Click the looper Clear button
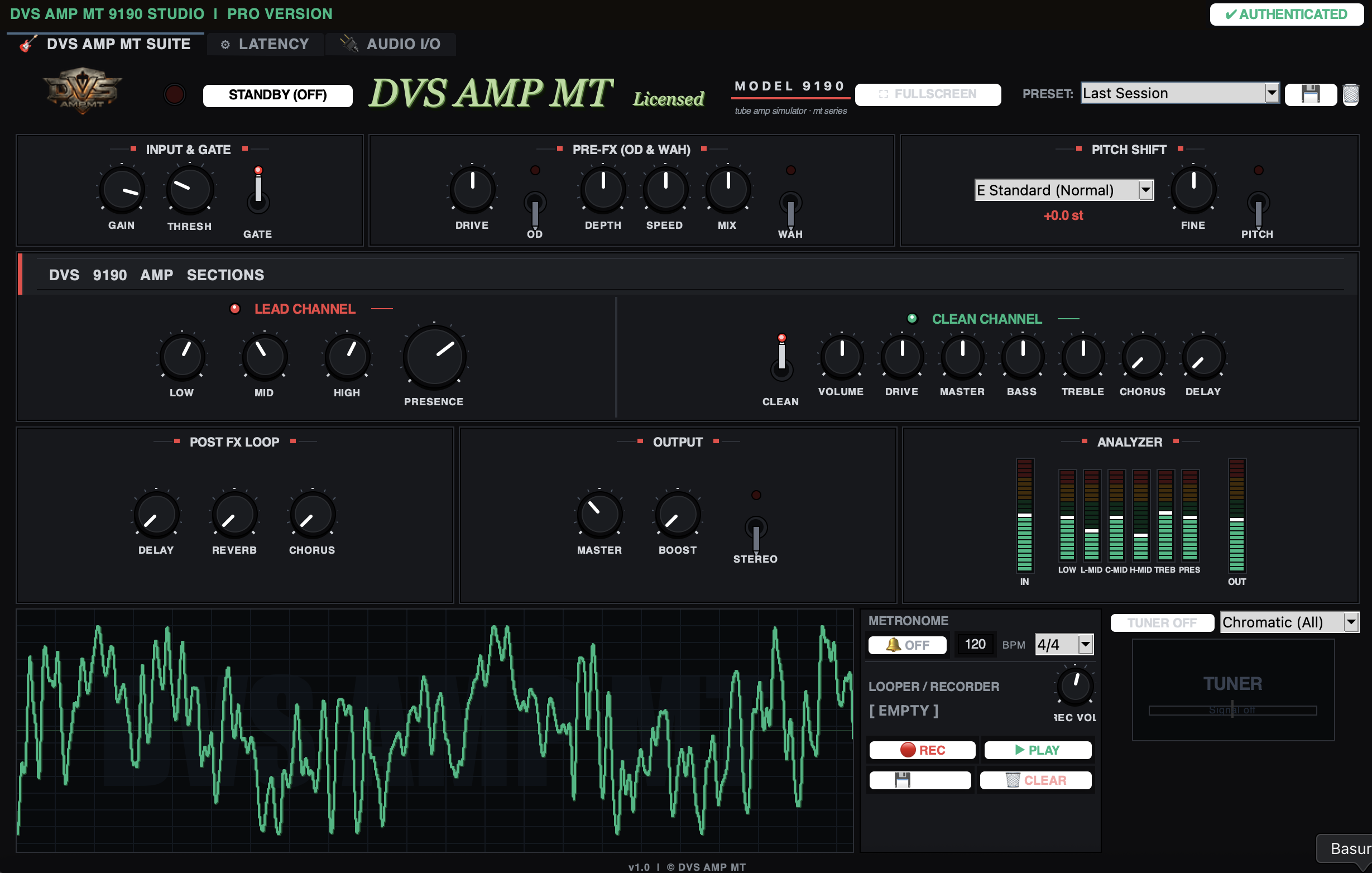 click(1035, 780)
